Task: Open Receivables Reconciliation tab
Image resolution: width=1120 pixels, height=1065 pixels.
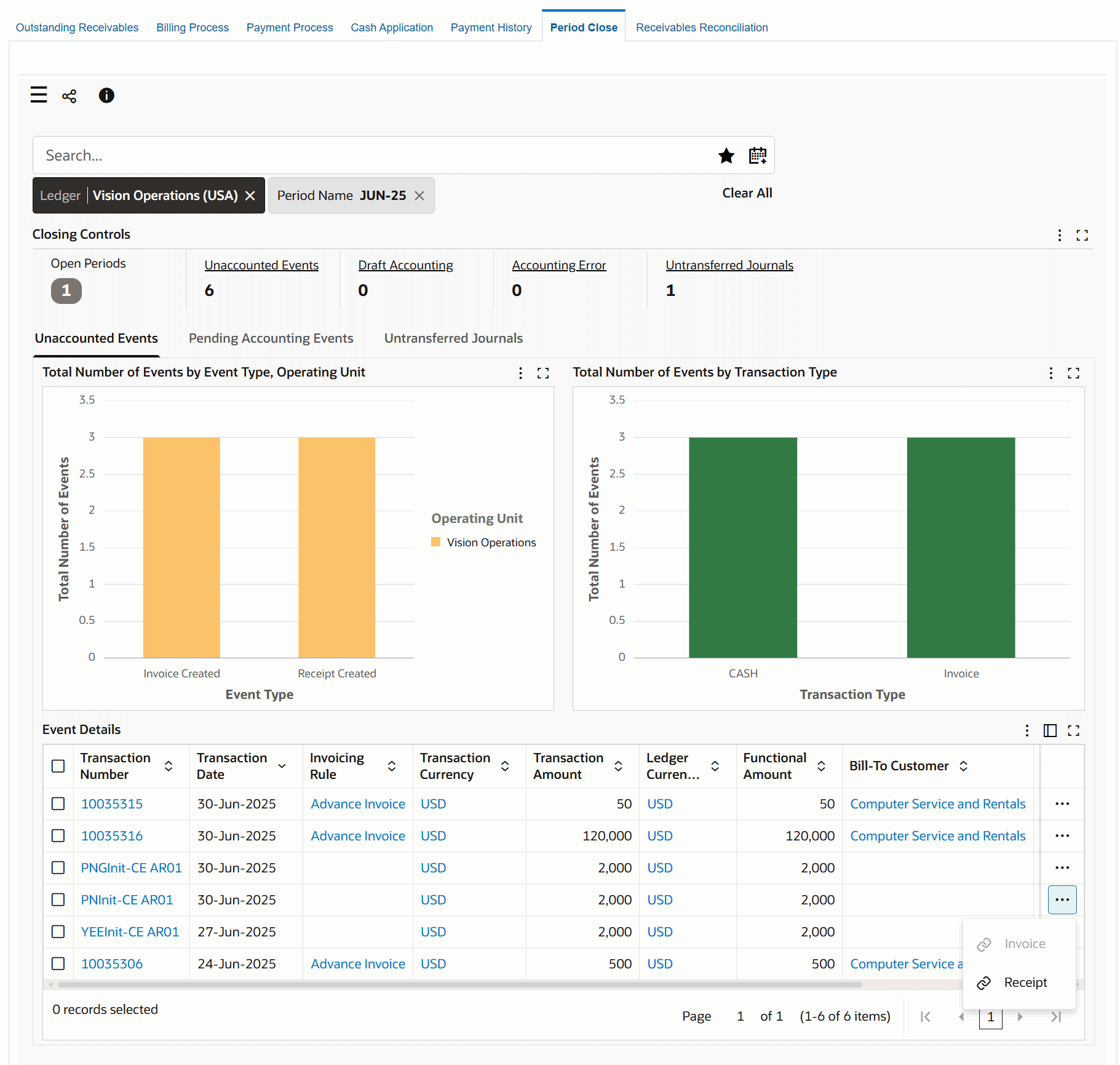Action: pyautogui.click(x=702, y=28)
